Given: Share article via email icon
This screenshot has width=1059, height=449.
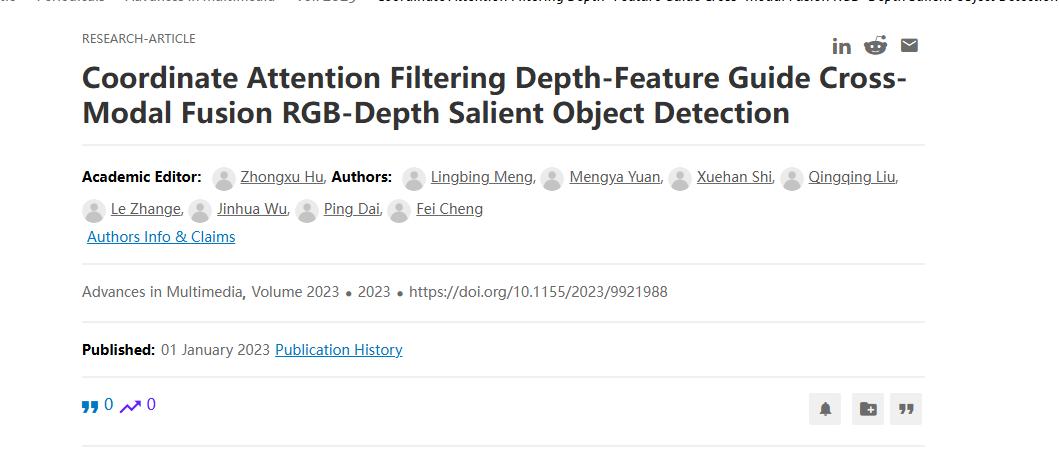Looking at the screenshot, I should (909, 45).
